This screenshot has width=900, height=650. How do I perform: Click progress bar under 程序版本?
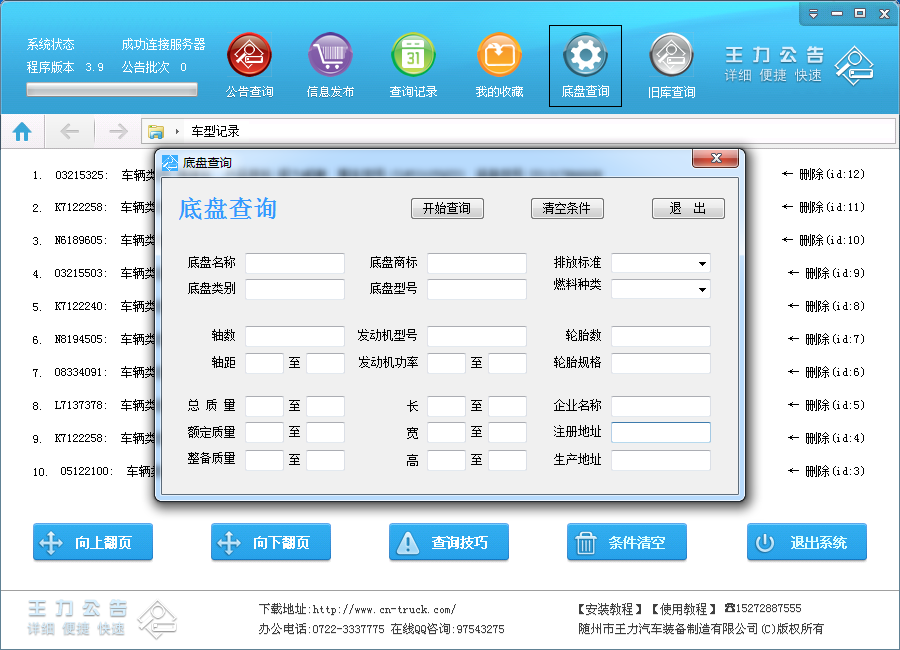112,90
